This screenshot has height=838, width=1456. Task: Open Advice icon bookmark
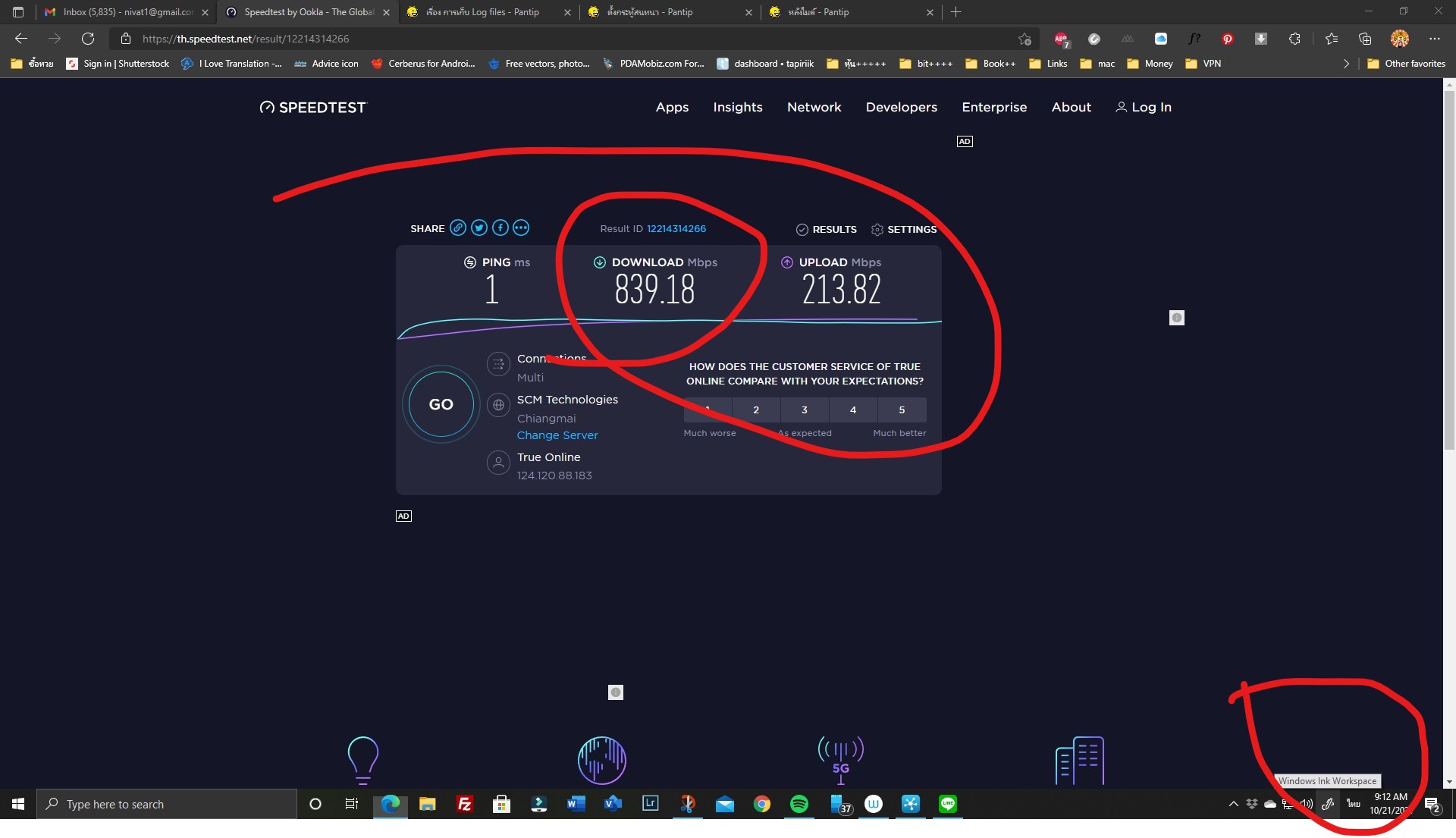[326, 64]
